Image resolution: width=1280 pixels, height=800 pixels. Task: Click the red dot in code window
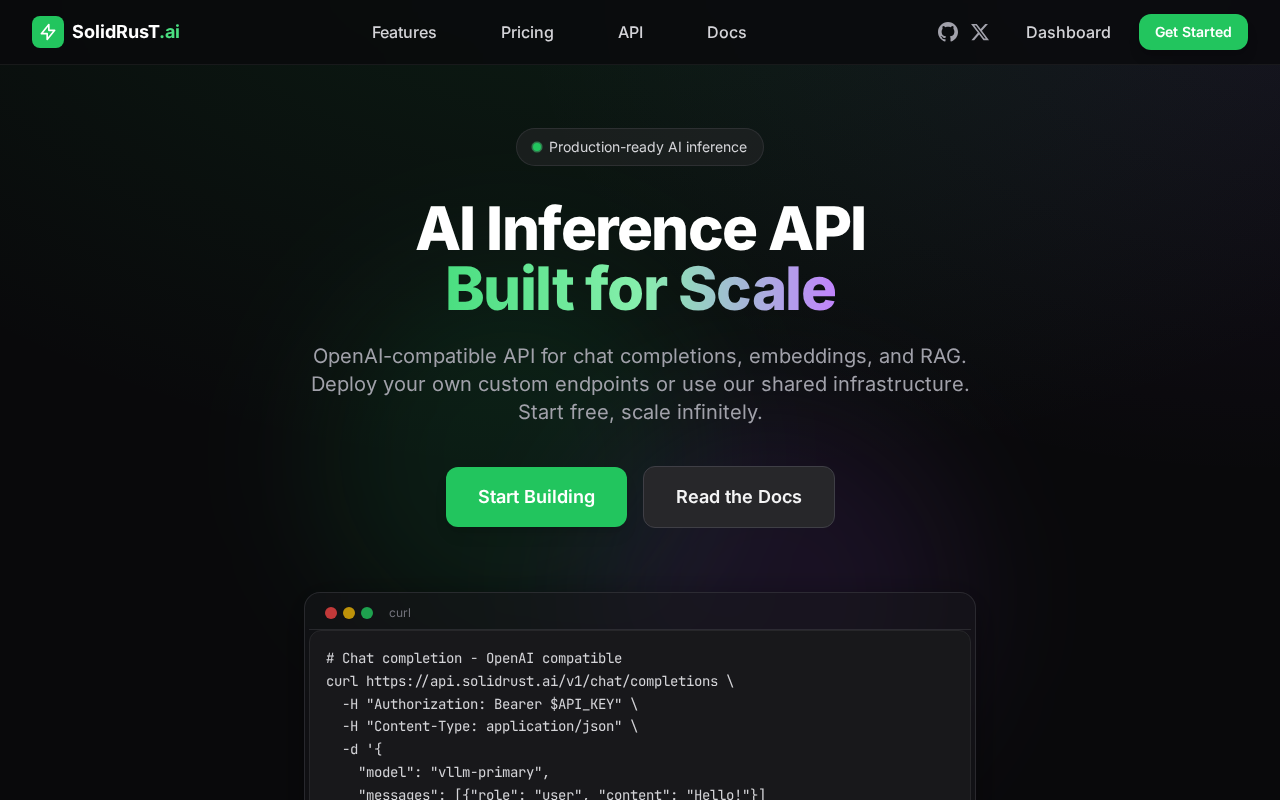tap(331, 613)
